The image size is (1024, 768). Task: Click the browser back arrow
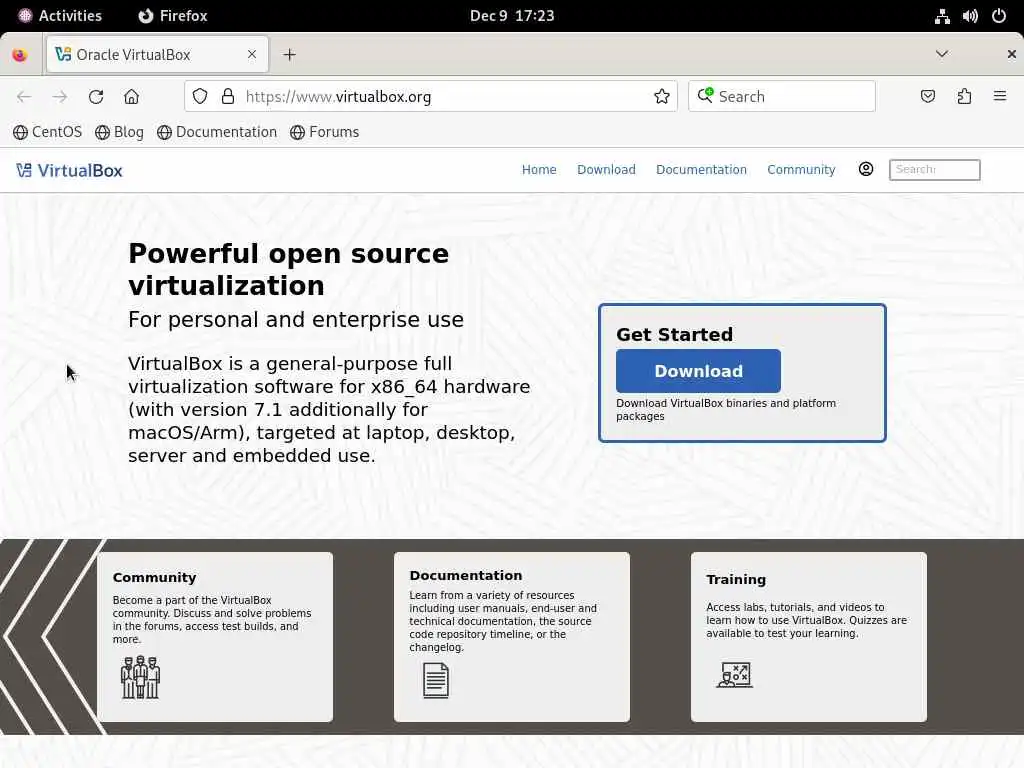[x=24, y=97]
